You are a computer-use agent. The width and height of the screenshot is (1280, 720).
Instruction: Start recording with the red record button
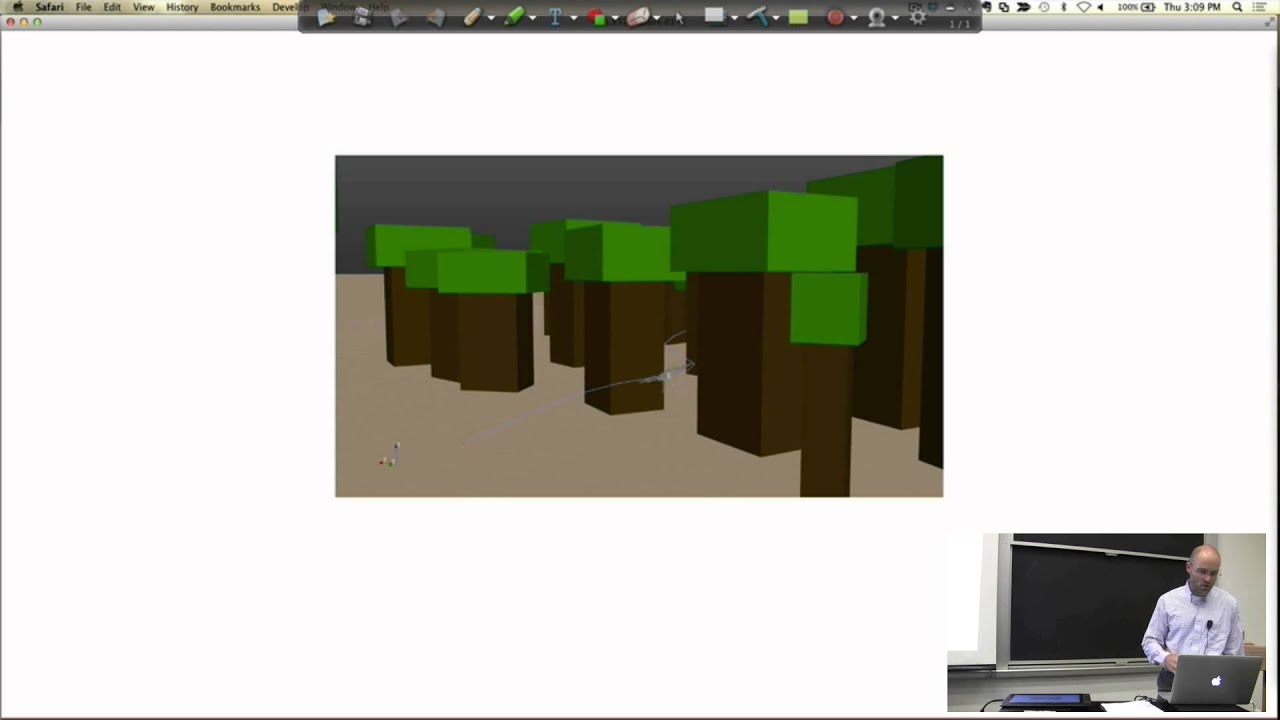coord(835,17)
